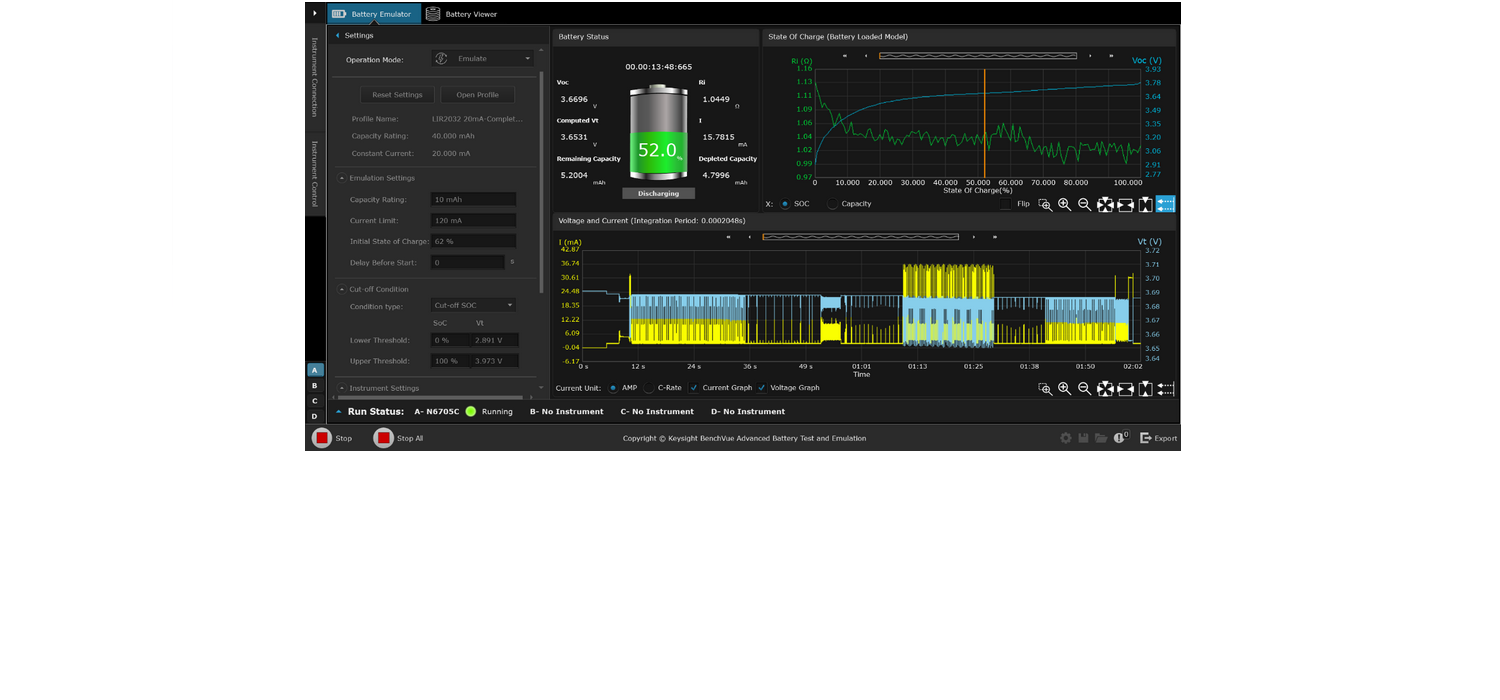Click the Stop All red square icon
Screen dimensions: 1500x700
pos(384,438)
